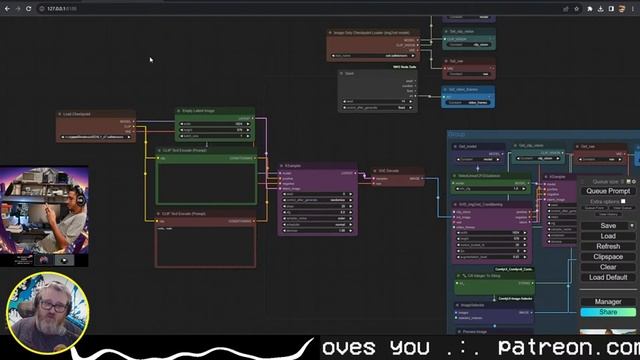This screenshot has height=360, width=640.
Task: Click the Queue Prompt button
Action: coord(608,191)
